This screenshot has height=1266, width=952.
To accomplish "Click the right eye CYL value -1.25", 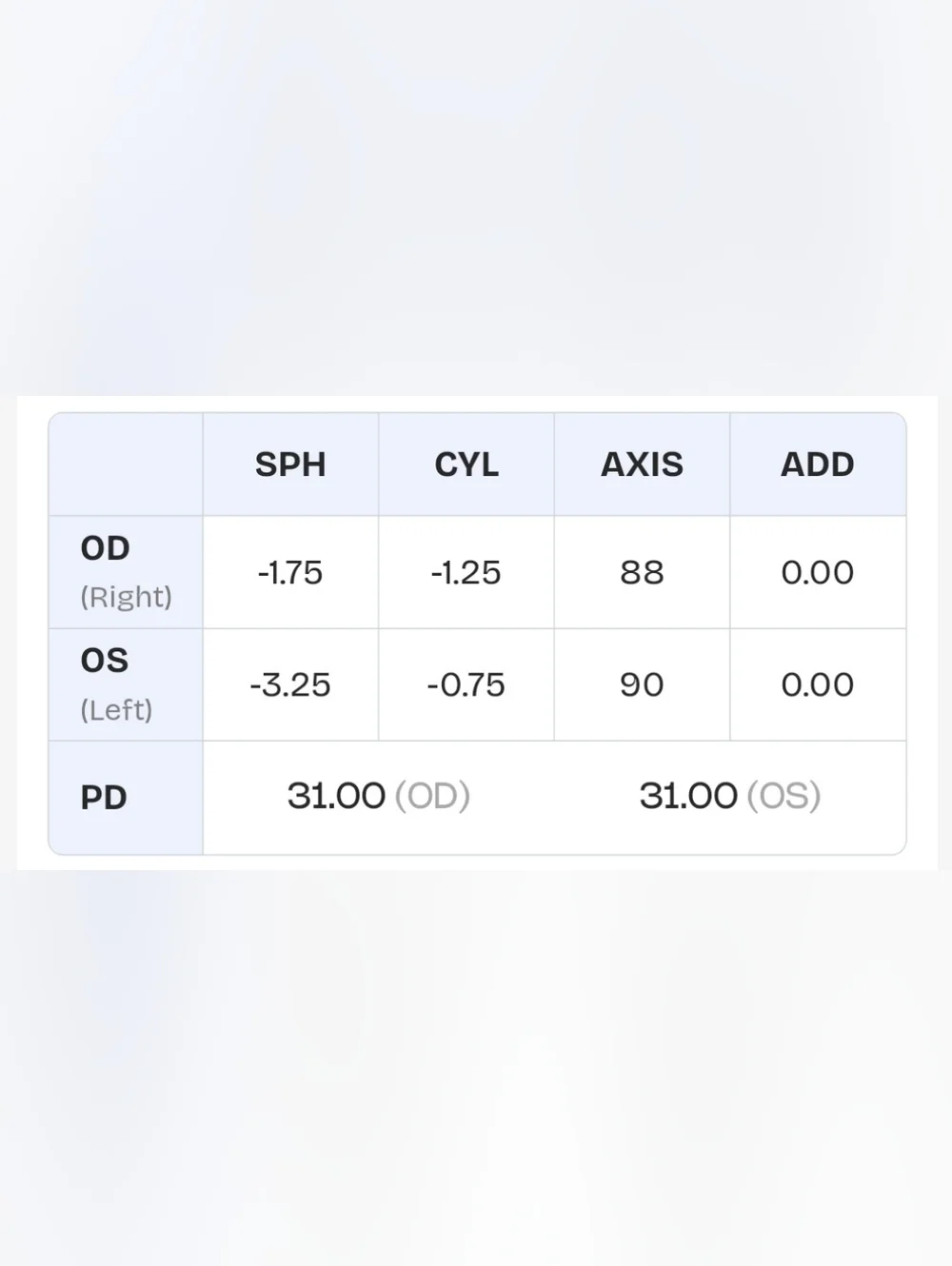I will tap(466, 572).
